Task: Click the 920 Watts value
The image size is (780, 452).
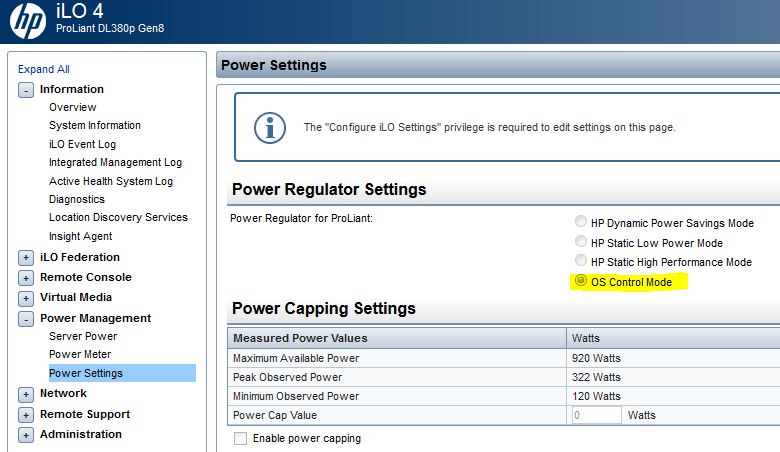Action: (x=596, y=358)
